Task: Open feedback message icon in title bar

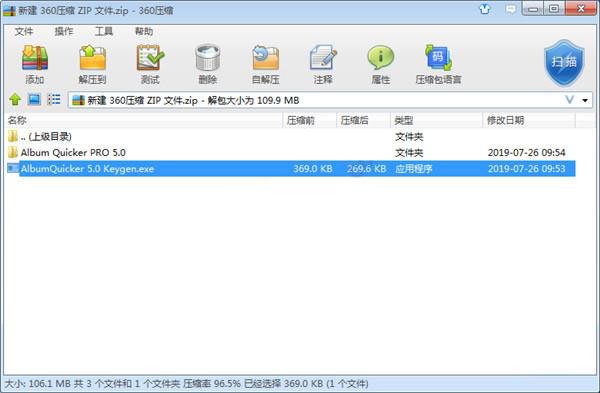Action: (x=511, y=9)
